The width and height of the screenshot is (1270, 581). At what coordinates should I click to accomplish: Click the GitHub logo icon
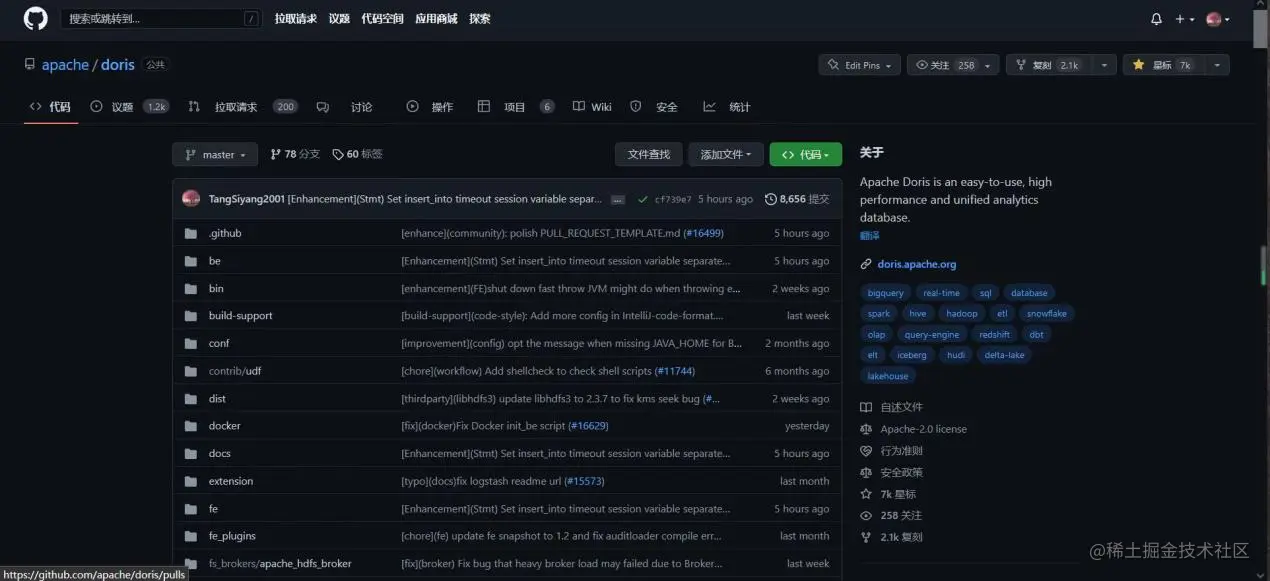(x=35, y=18)
